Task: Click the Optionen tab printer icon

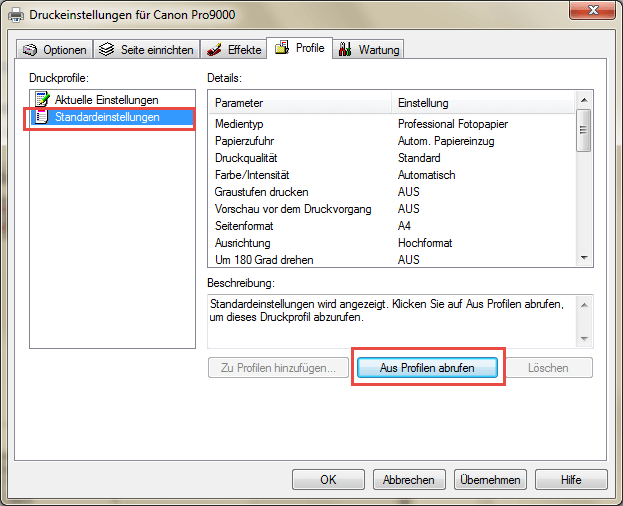Action: (30, 50)
